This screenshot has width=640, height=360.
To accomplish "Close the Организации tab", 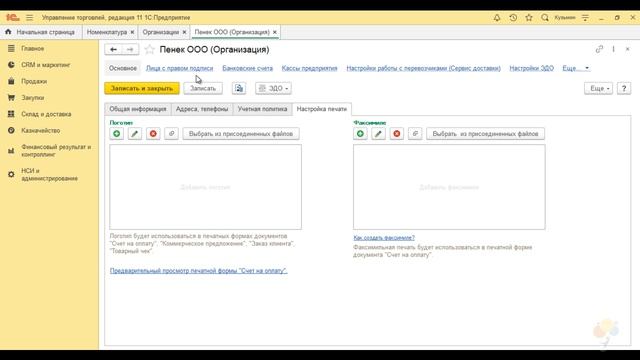I will pos(184,32).
